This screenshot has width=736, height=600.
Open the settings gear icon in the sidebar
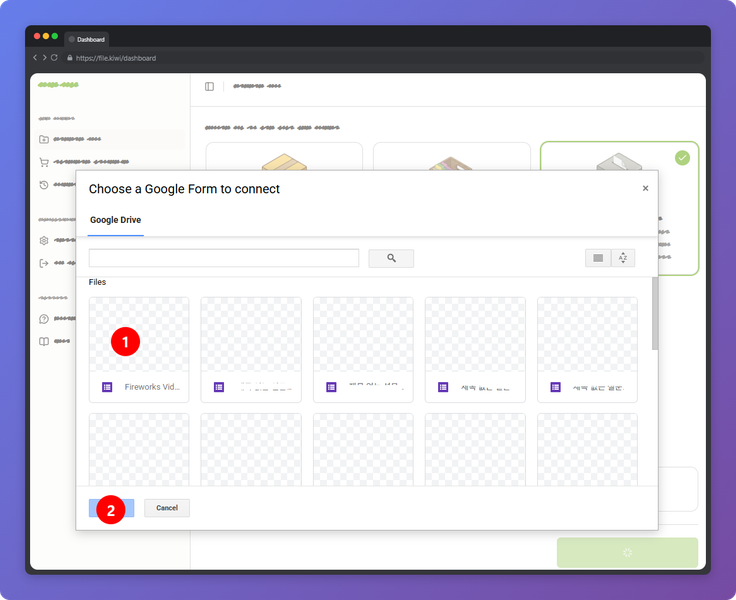pos(44,240)
